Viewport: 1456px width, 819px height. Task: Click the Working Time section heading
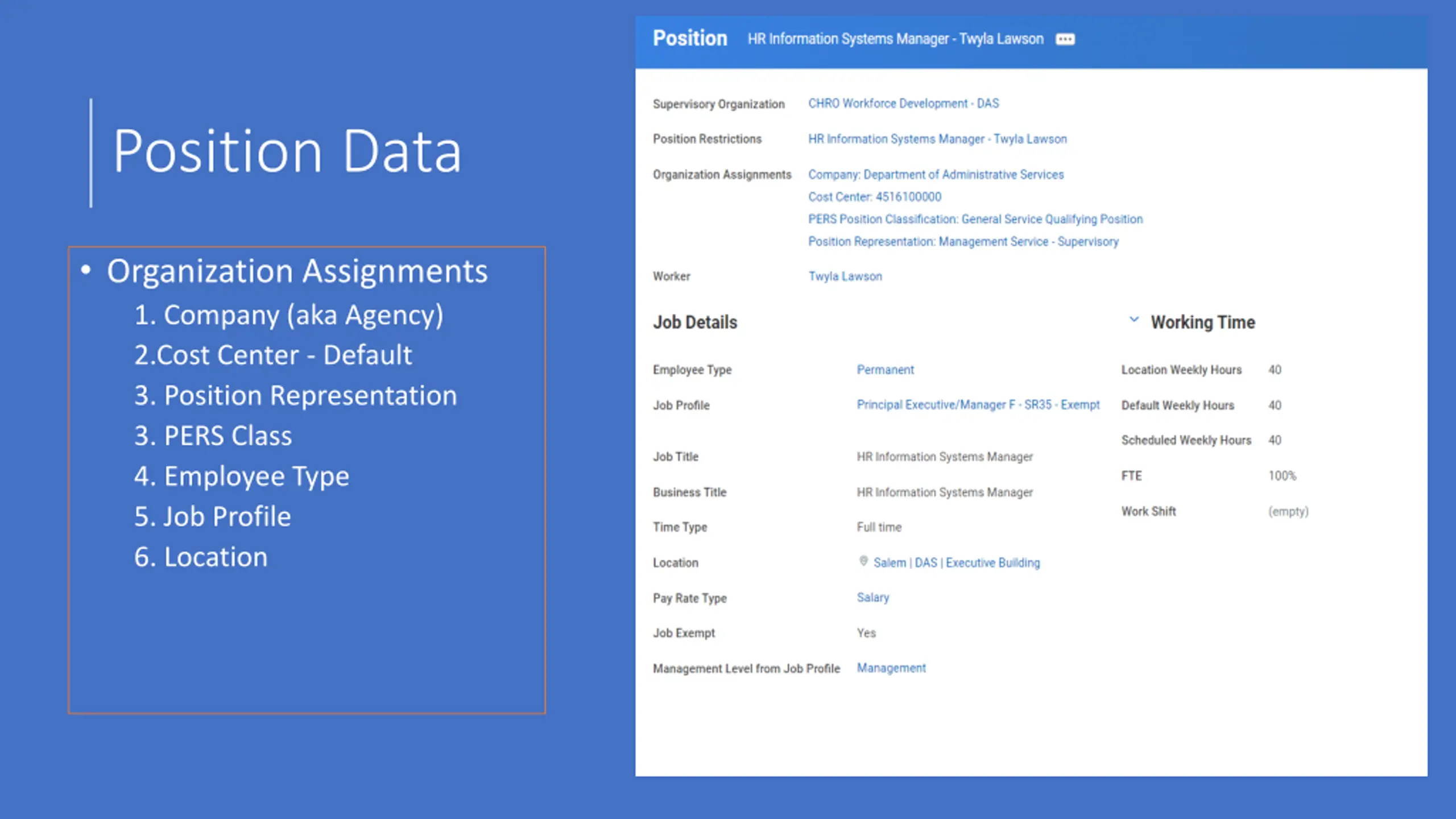pyautogui.click(x=1203, y=322)
